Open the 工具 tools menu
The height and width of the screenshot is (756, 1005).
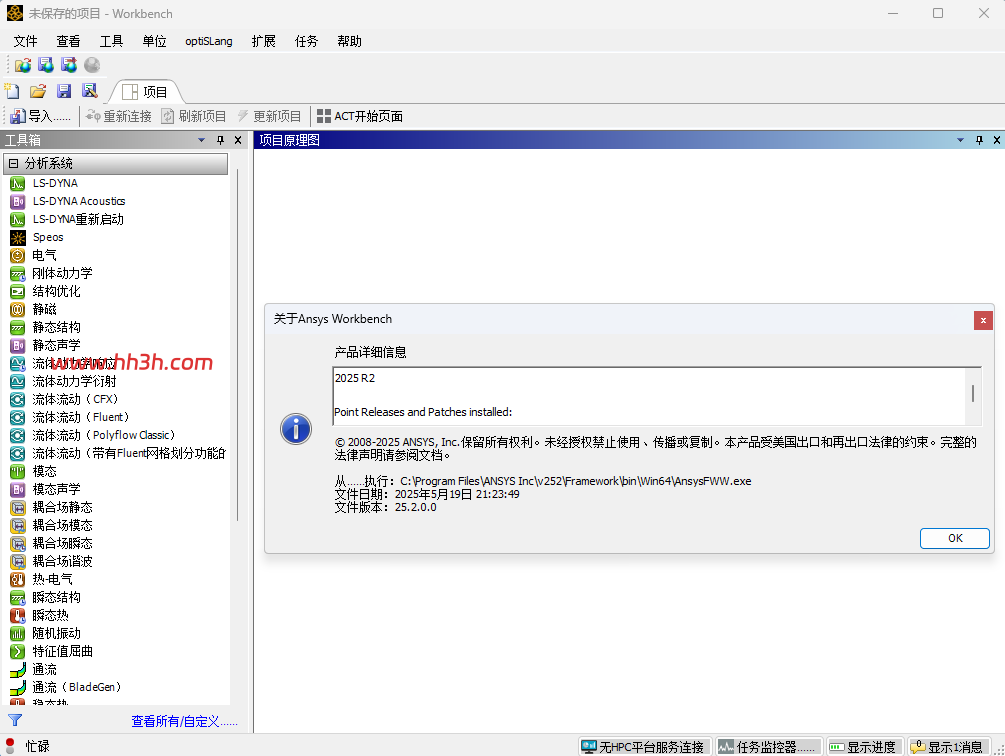tap(111, 41)
